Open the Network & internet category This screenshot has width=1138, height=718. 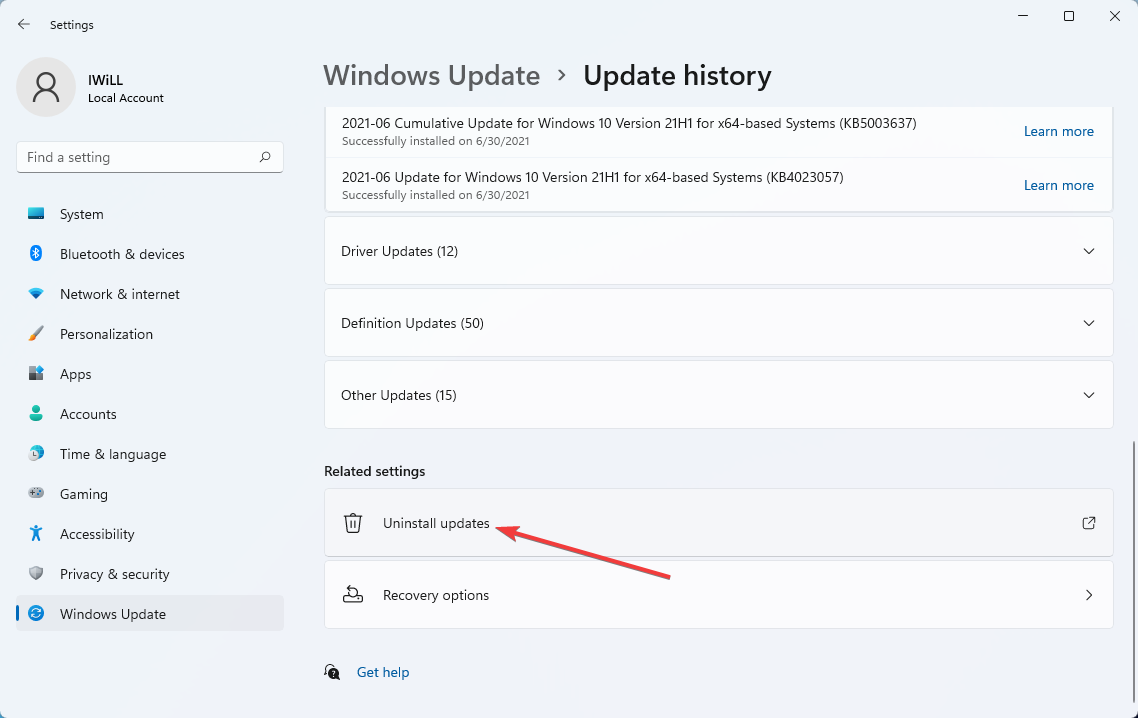pyautogui.click(x=119, y=294)
